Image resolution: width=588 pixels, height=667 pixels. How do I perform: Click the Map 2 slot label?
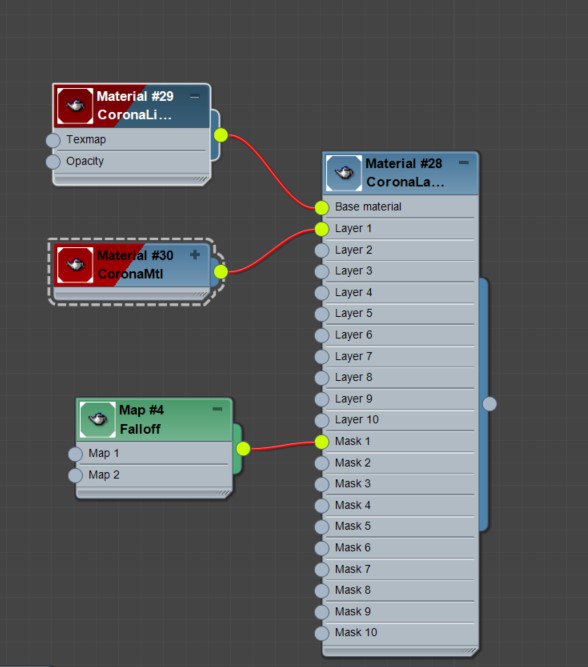click(x=104, y=475)
